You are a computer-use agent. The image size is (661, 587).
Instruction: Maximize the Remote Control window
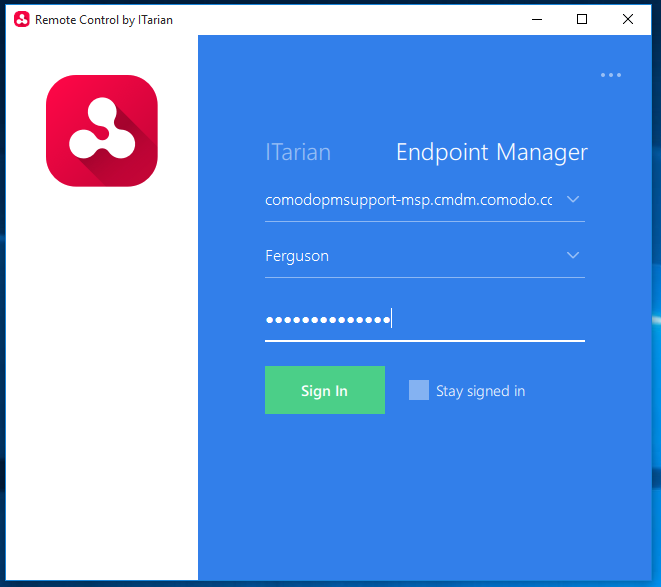pos(582,19)
